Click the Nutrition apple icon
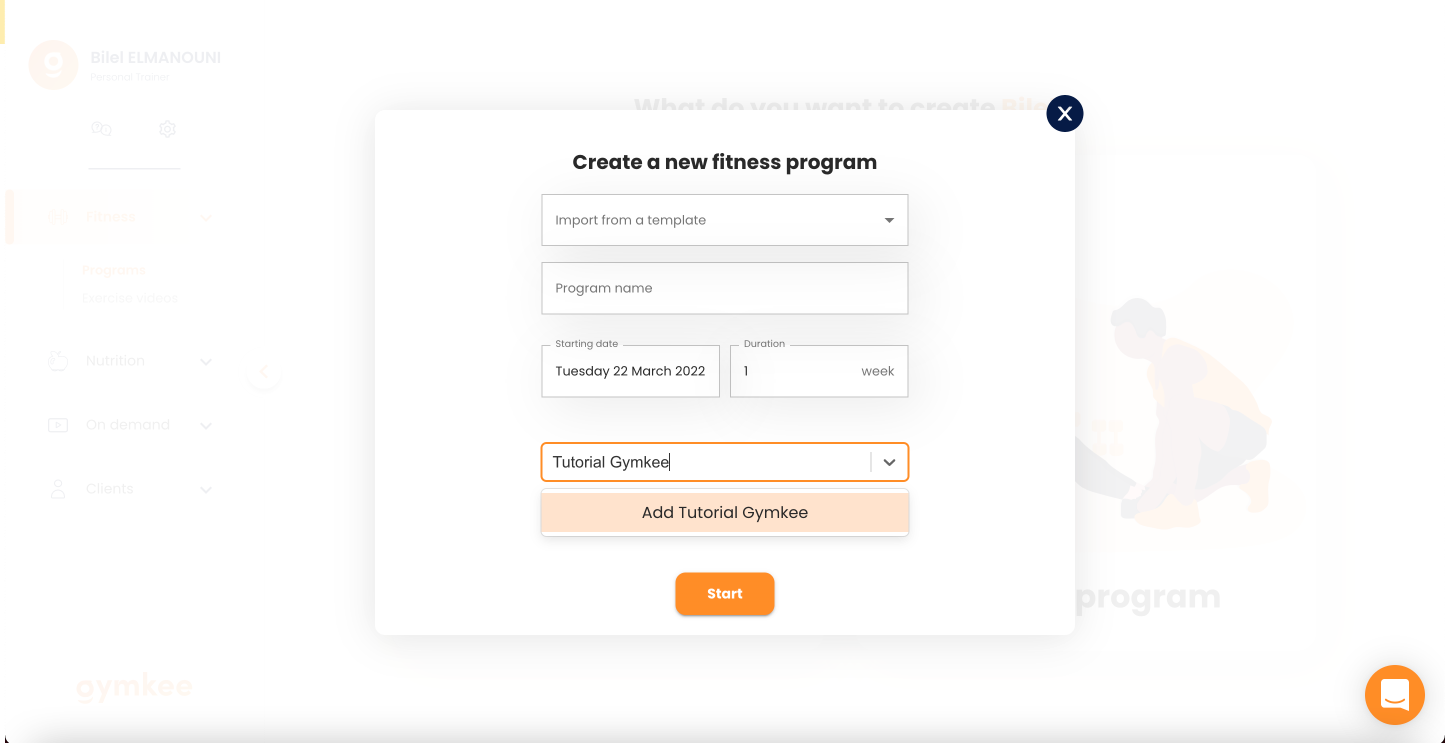The image size is (1445, 743). pyautogui.click(x=58, y=360)
